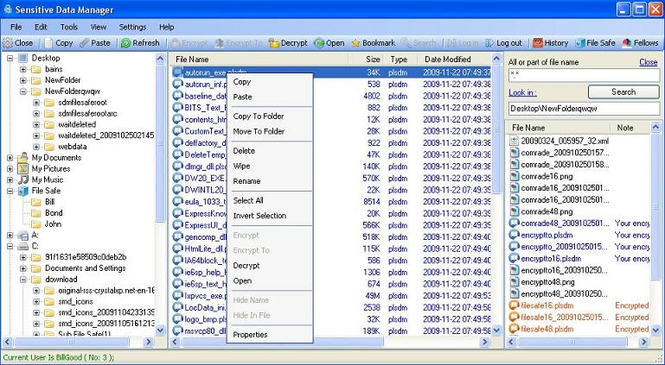Choose Rename in the context menu
This screenshot has width=665, height=365.
click(x=270, y=181)
